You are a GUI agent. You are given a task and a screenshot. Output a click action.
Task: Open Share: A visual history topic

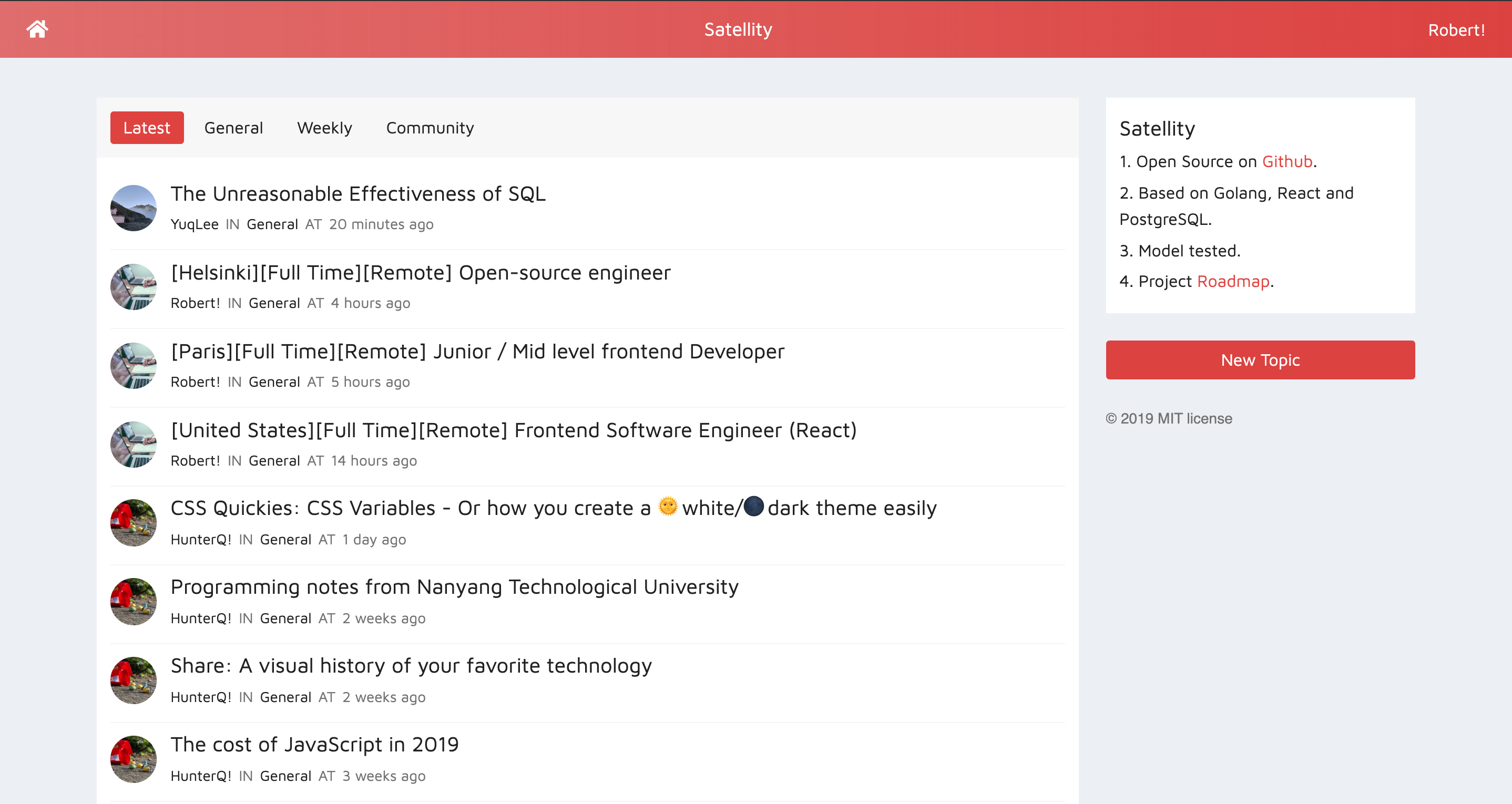pos(411,665)
